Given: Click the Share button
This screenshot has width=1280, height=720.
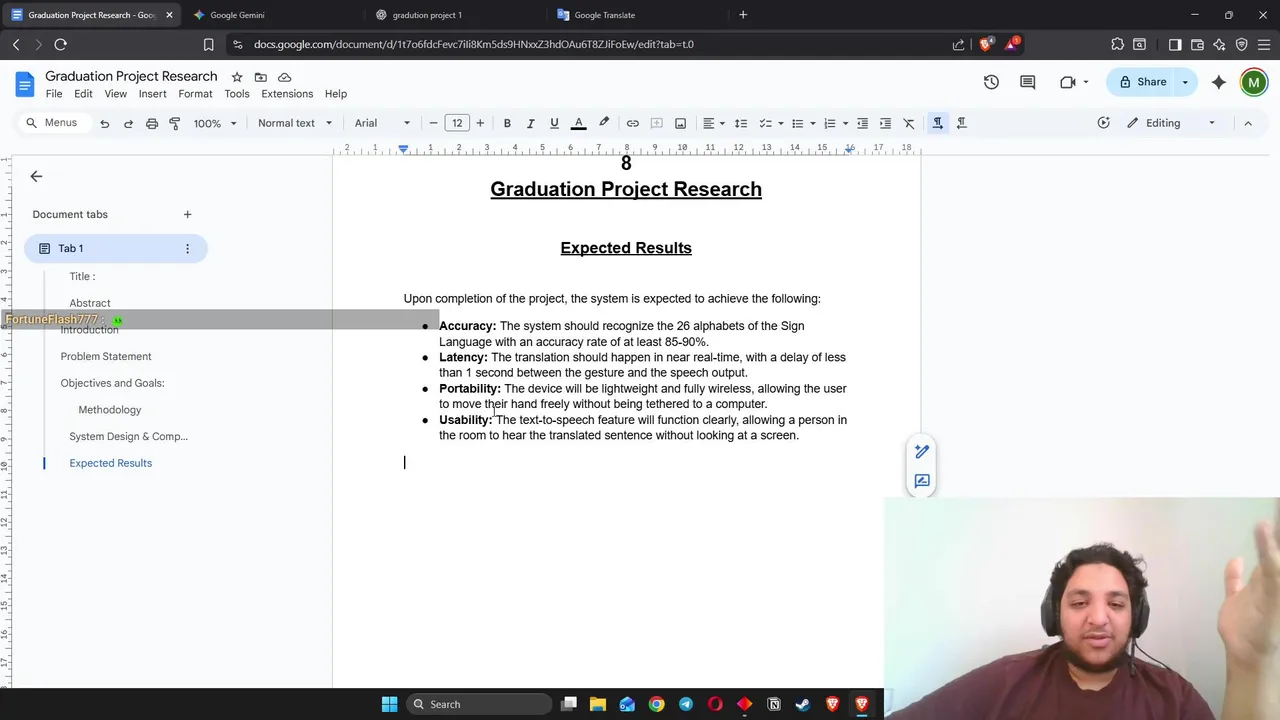Looking at the screenshot, I should click(x=1142, y=82).
